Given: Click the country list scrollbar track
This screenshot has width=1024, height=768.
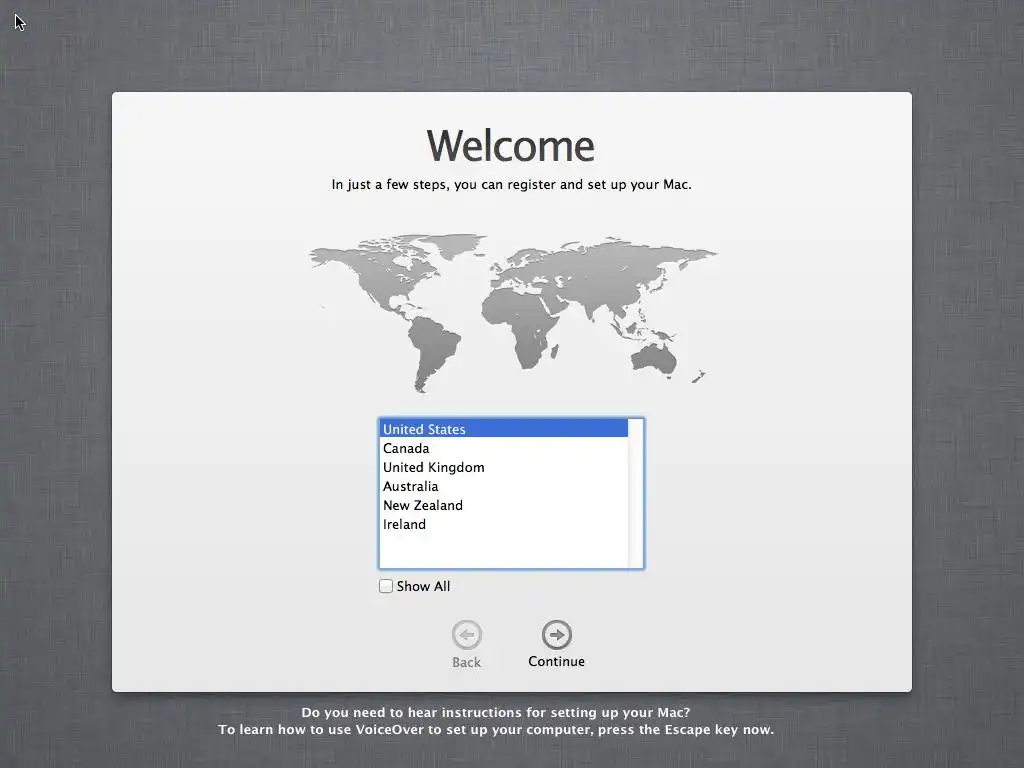Looking at the screenshot, I should (x=635, y=494).
